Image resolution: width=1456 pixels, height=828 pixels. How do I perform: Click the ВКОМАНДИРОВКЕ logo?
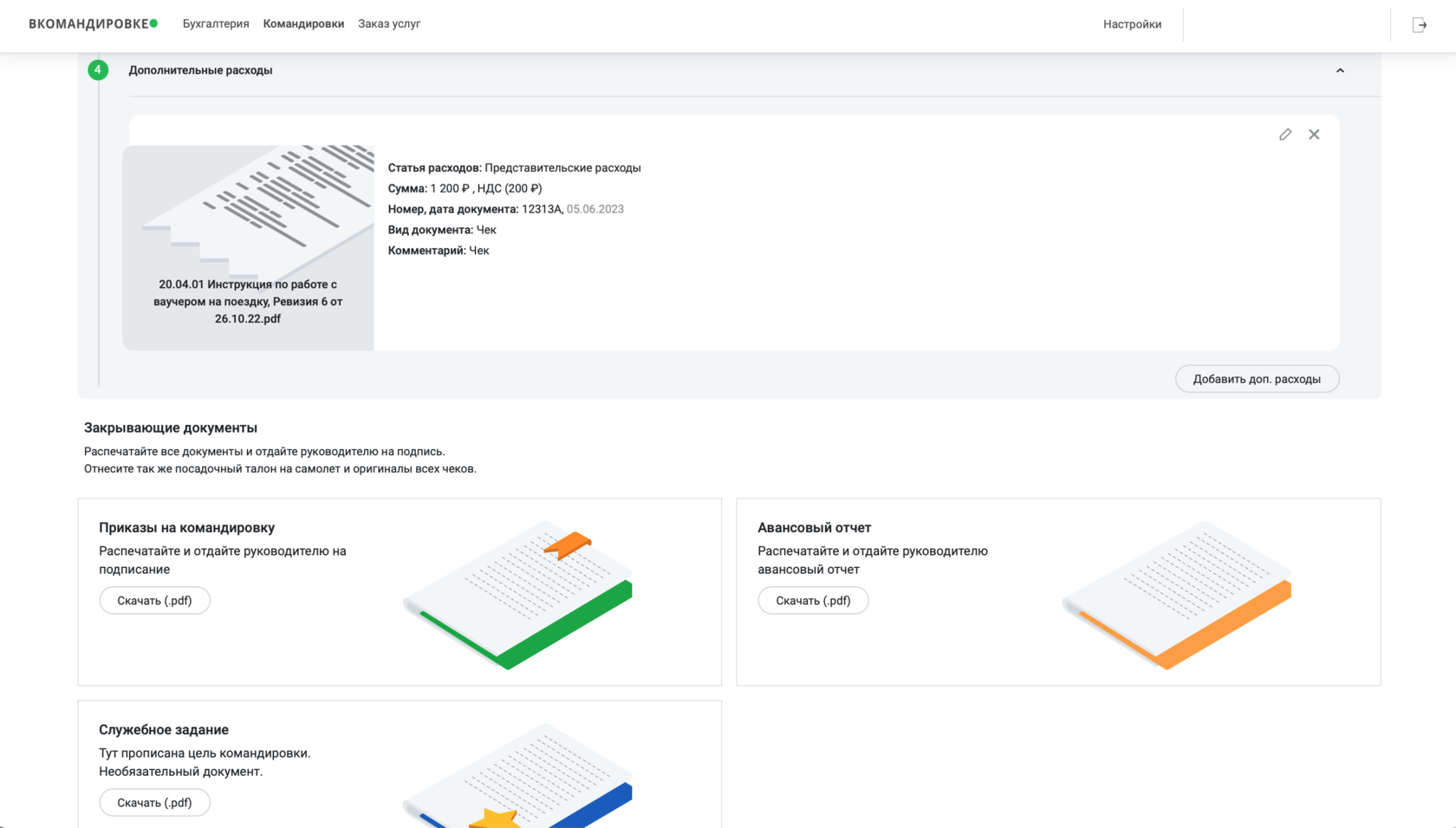pos(93,23)
